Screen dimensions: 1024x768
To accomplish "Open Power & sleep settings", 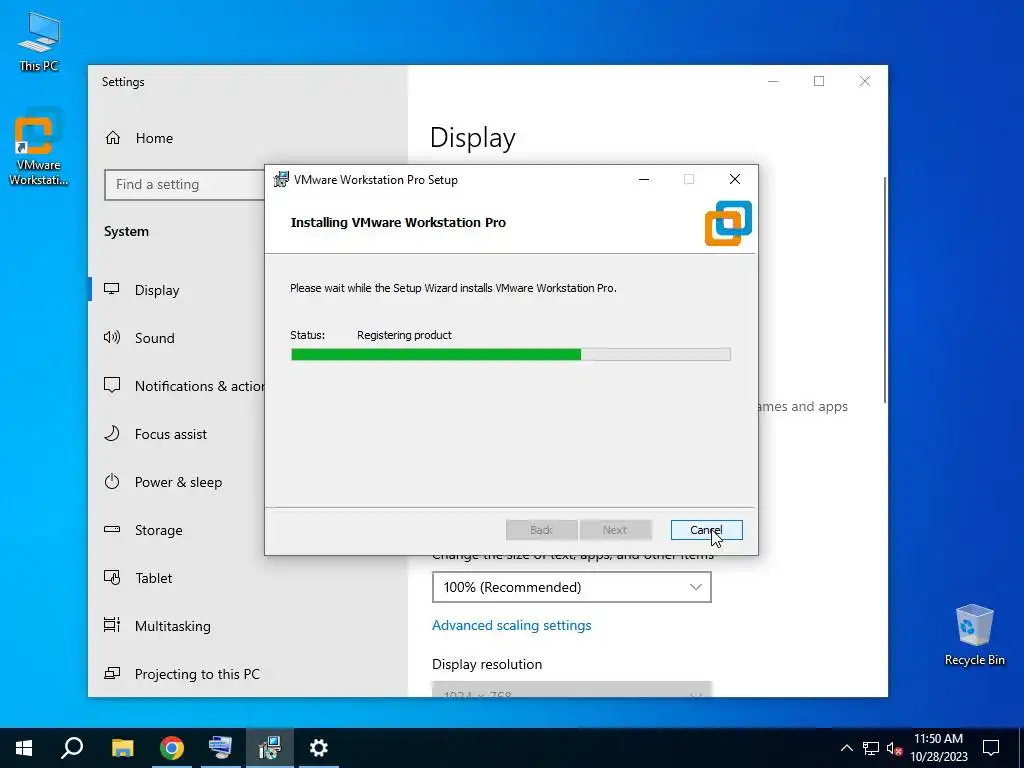I will tap(178, 482).
